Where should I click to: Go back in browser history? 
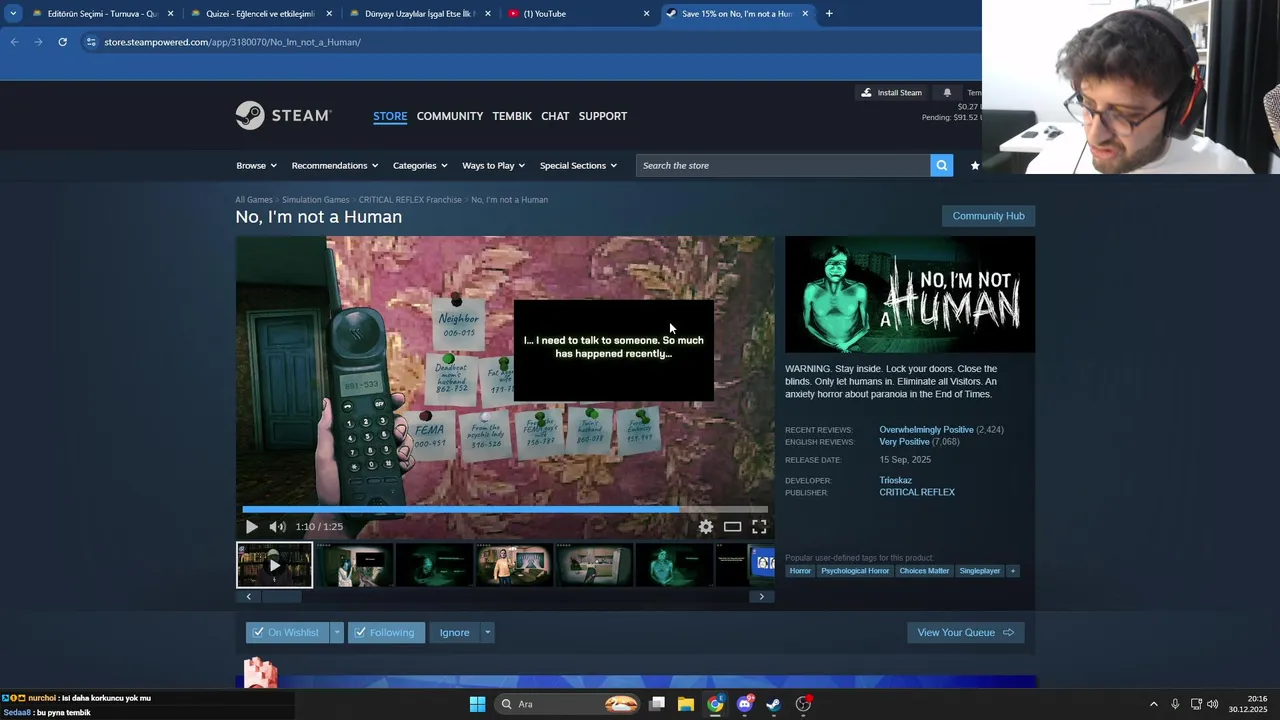(14, 42)
